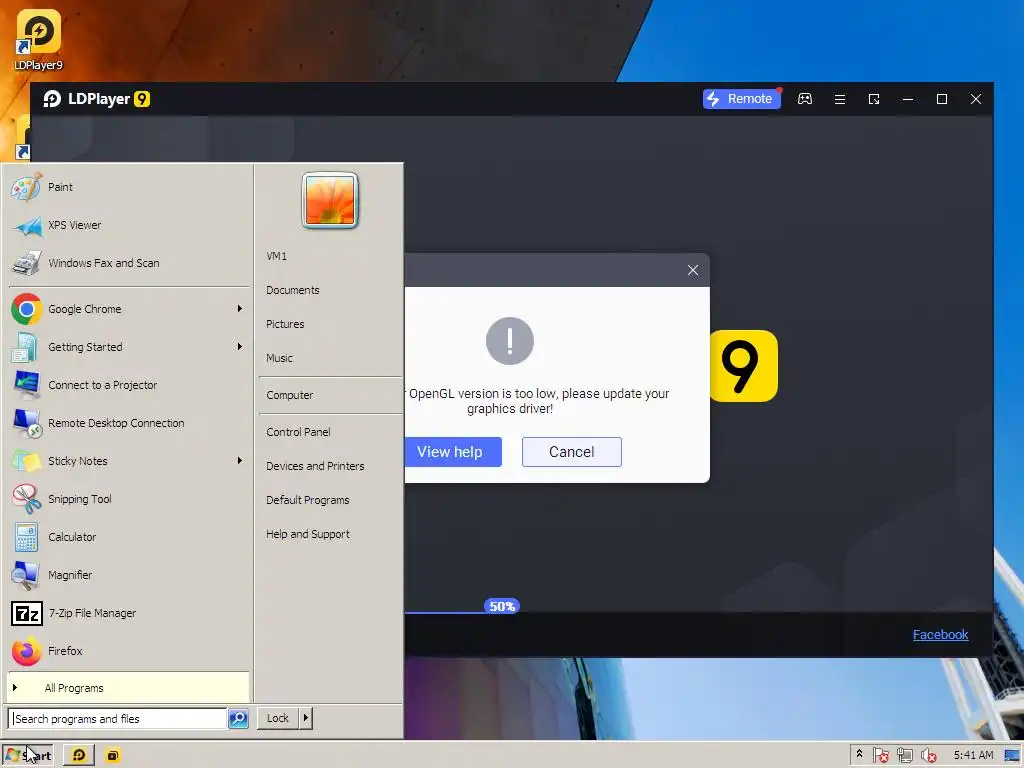The width and height of the screenshot is (1024, 768).
Task: Open shutdown options arrow next to Lock
Action: 306,718
